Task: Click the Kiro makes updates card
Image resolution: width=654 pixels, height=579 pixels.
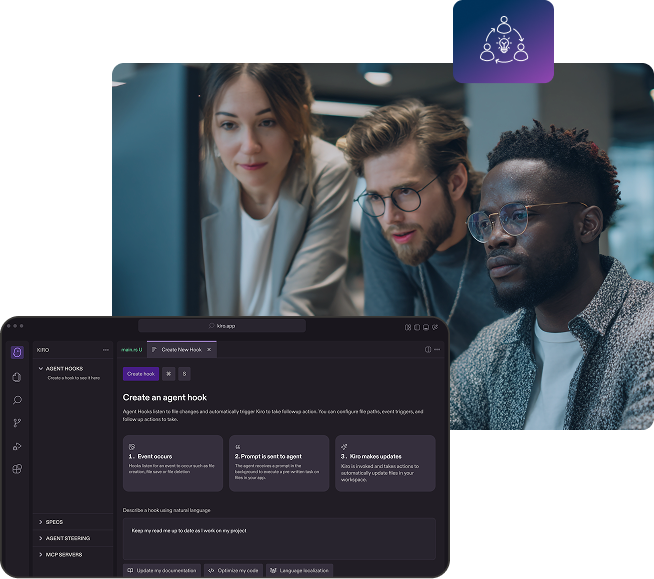Action: 385,463
